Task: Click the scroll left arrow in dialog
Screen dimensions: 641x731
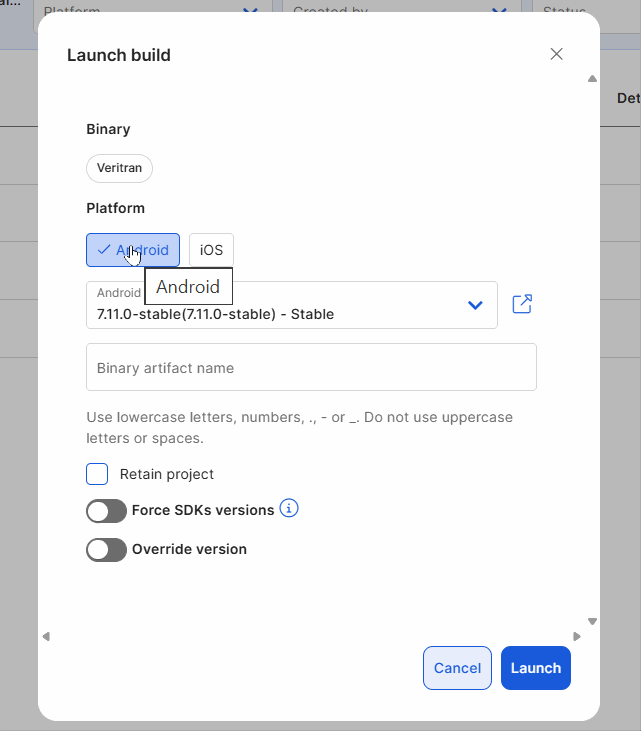Action: [x=45, y=636]
